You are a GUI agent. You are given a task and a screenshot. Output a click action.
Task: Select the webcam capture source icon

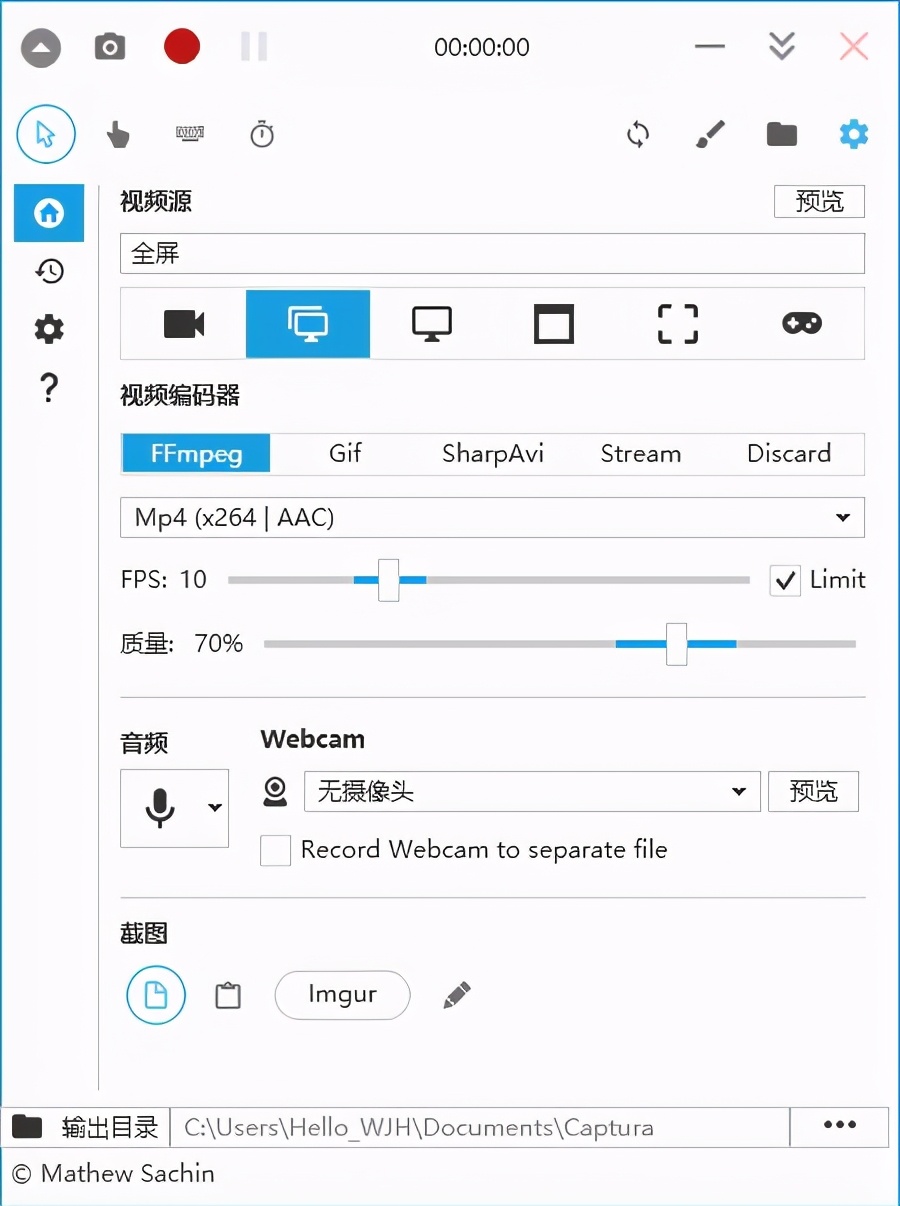point(182,323)
